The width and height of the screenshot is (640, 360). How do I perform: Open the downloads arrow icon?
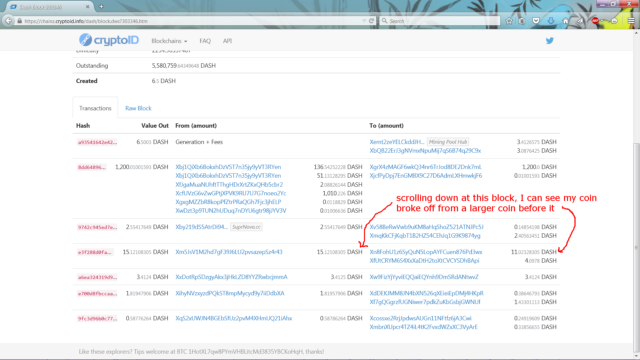[x=551, y=21]
